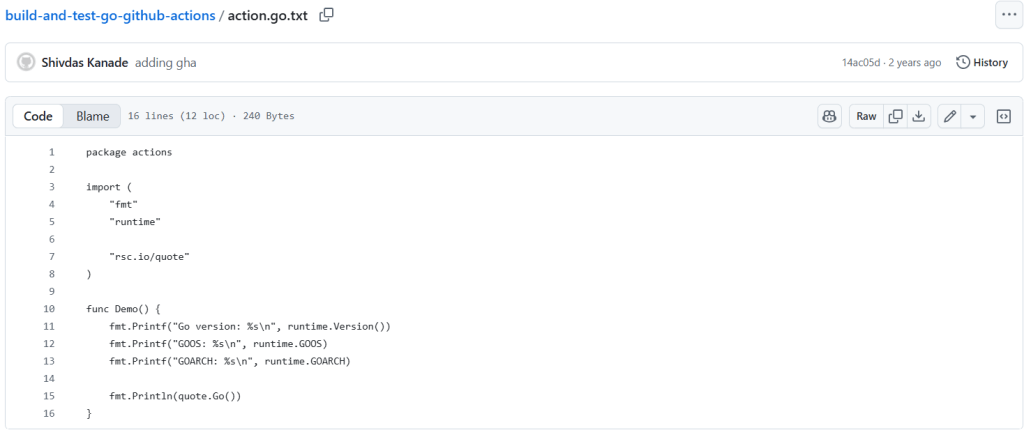
Task: Open the Raw file view
Action: (866, 116)
